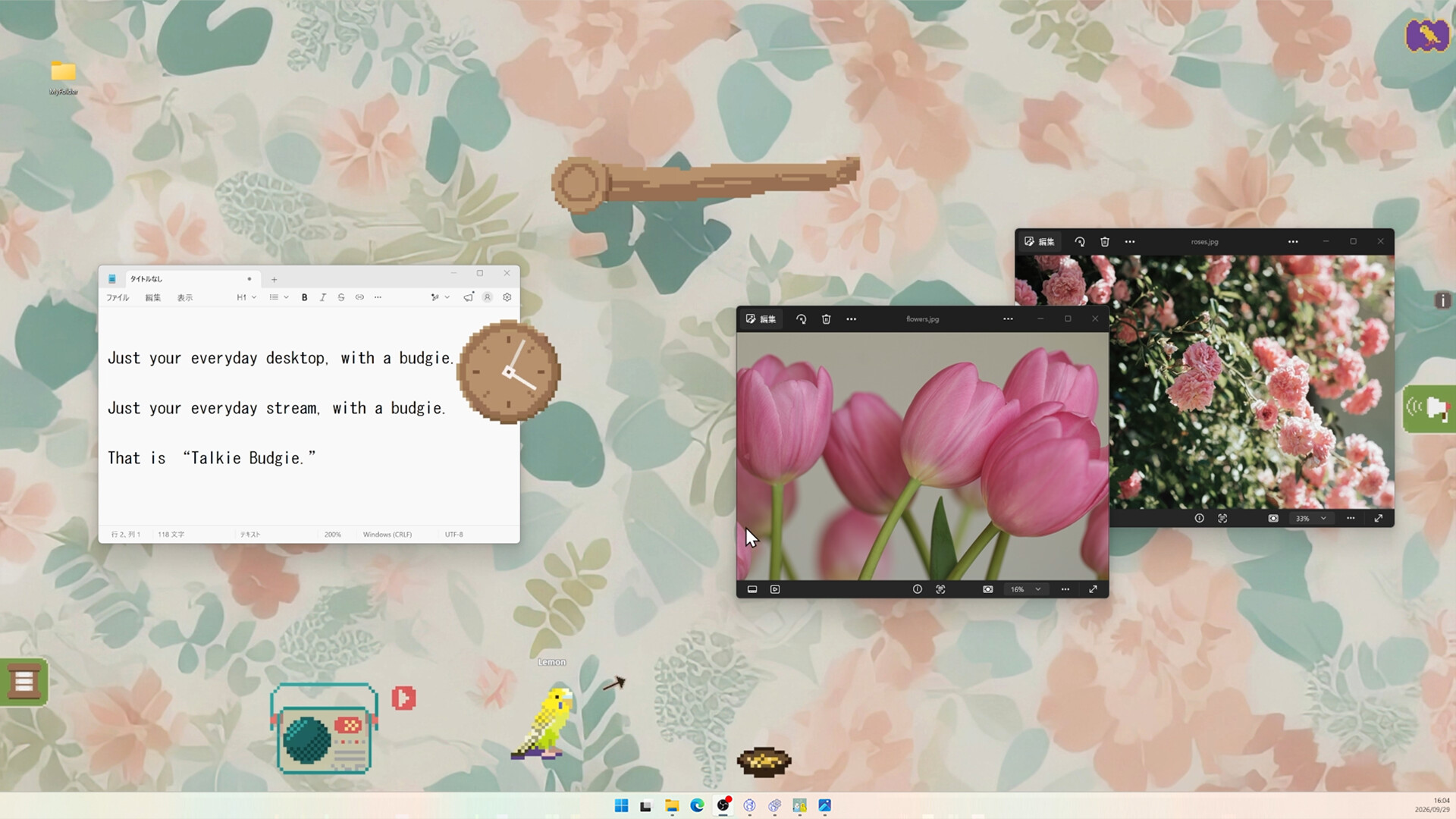
Task: Start slideshow in flowers.jpg window
Action: click(775, 589)
